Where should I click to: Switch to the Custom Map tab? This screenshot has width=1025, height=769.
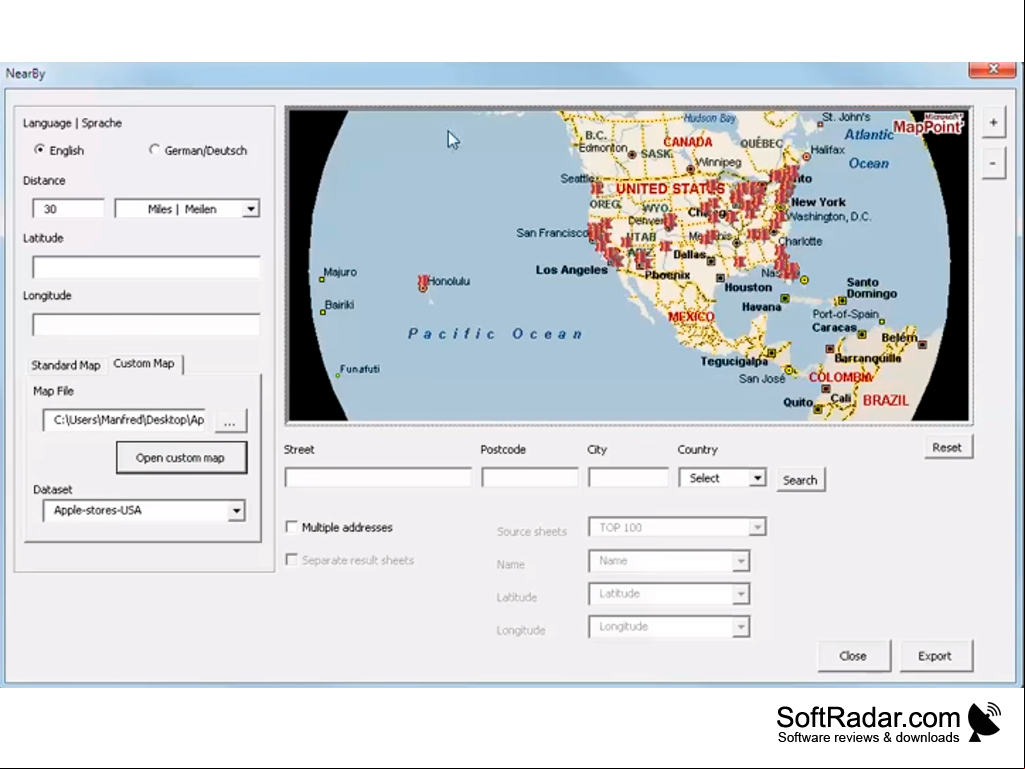pyautogui.click(x=144, y=363)
